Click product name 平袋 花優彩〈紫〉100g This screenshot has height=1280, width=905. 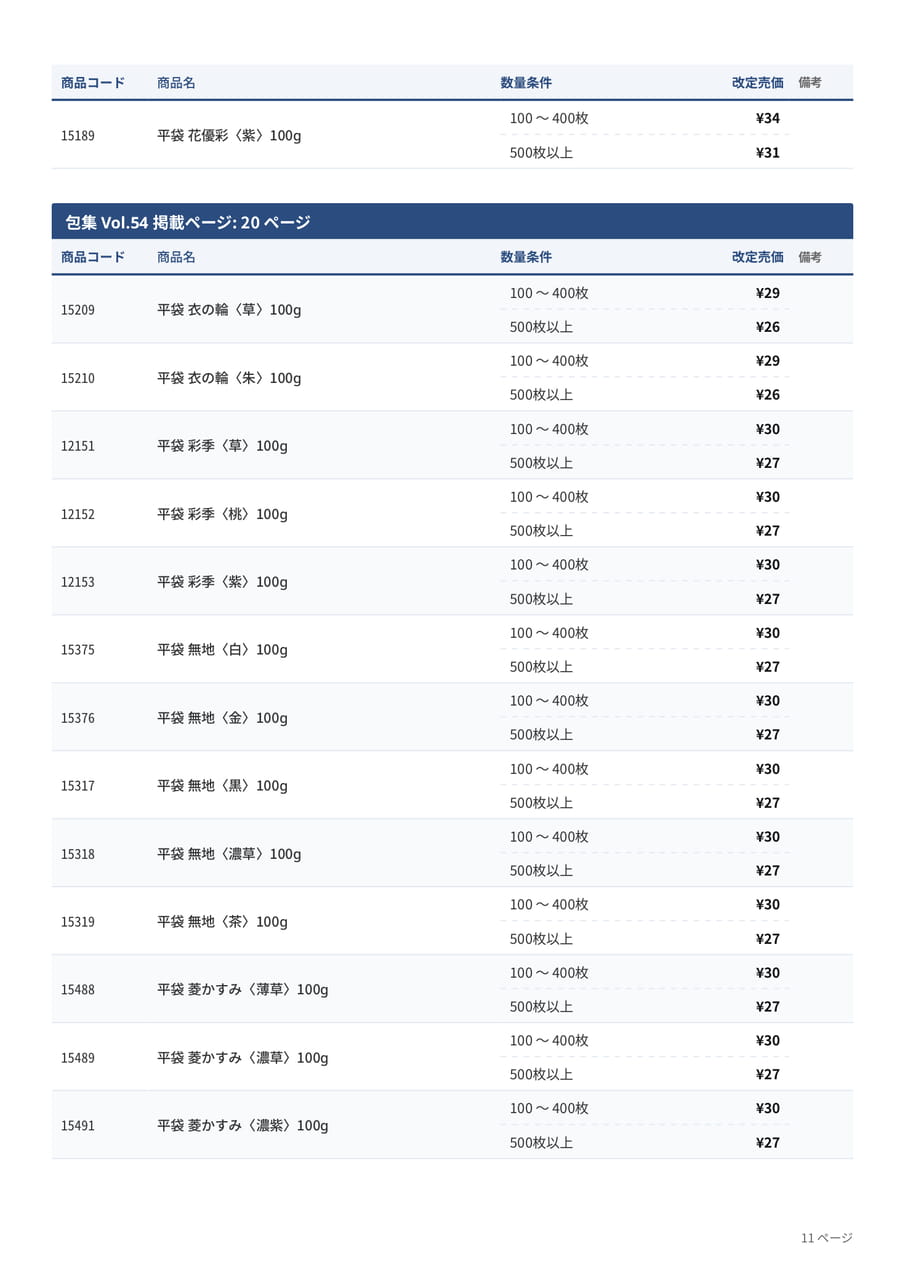(229, 135)
